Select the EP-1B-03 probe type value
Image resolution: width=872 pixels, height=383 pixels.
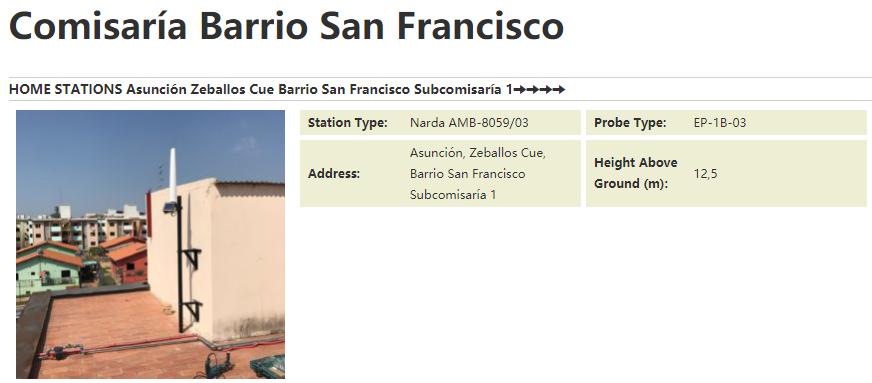tap(720, 123)
